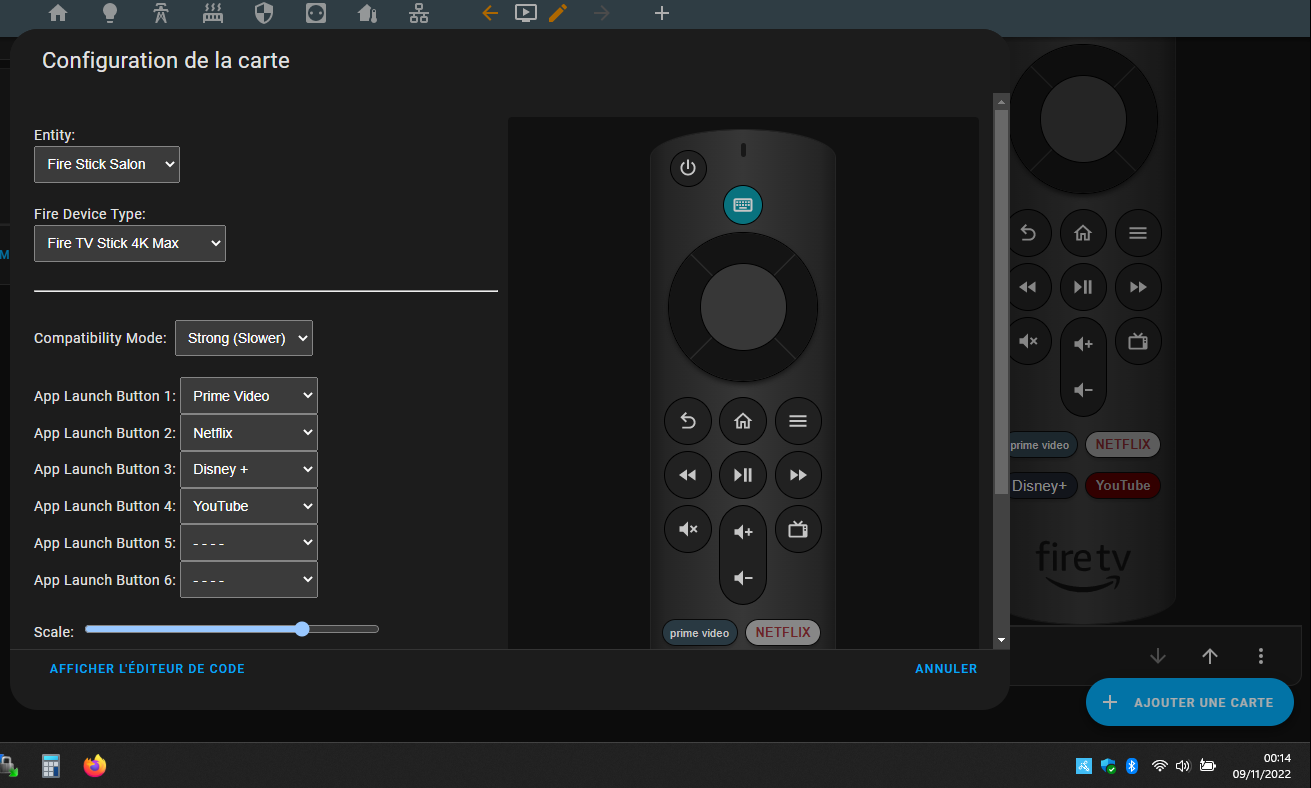Click the hamburger menu button on the remote
The width and height of the screenshot is (1311, 788).
[798, 421]
